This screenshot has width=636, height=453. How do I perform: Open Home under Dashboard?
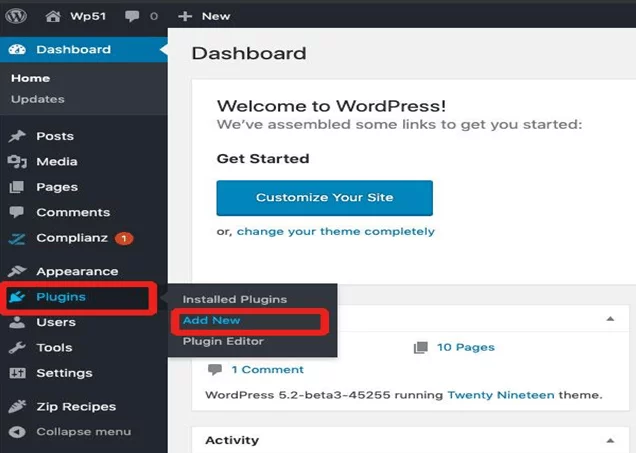30,78
